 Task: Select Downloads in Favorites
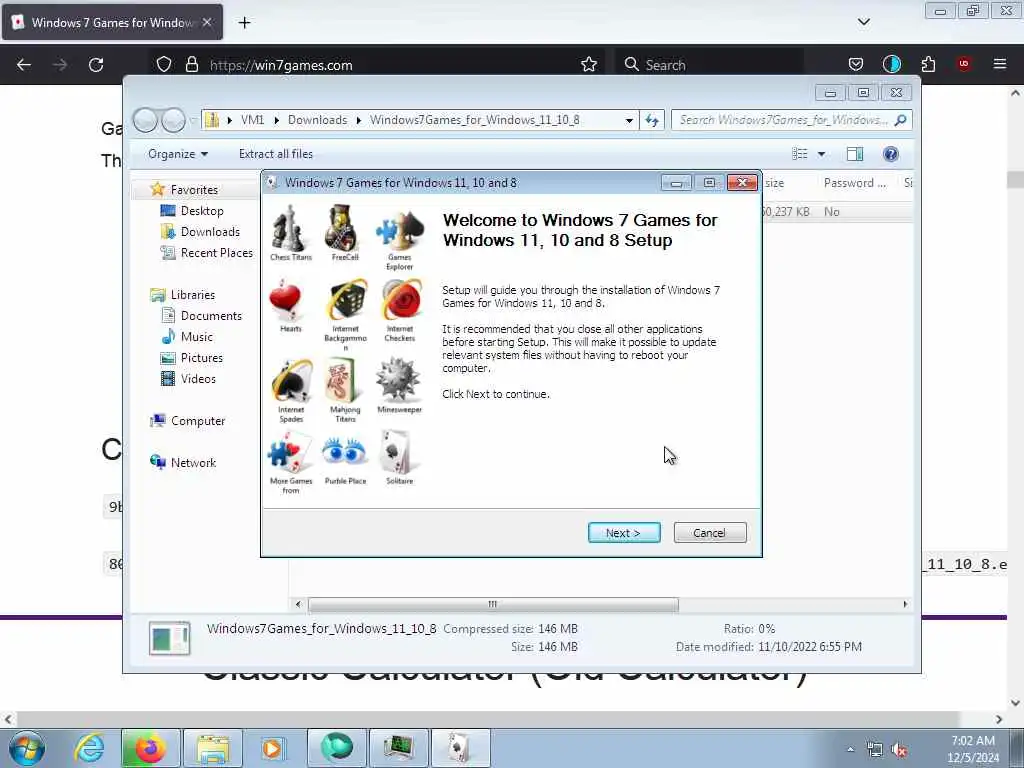click(x=200, y=232)
